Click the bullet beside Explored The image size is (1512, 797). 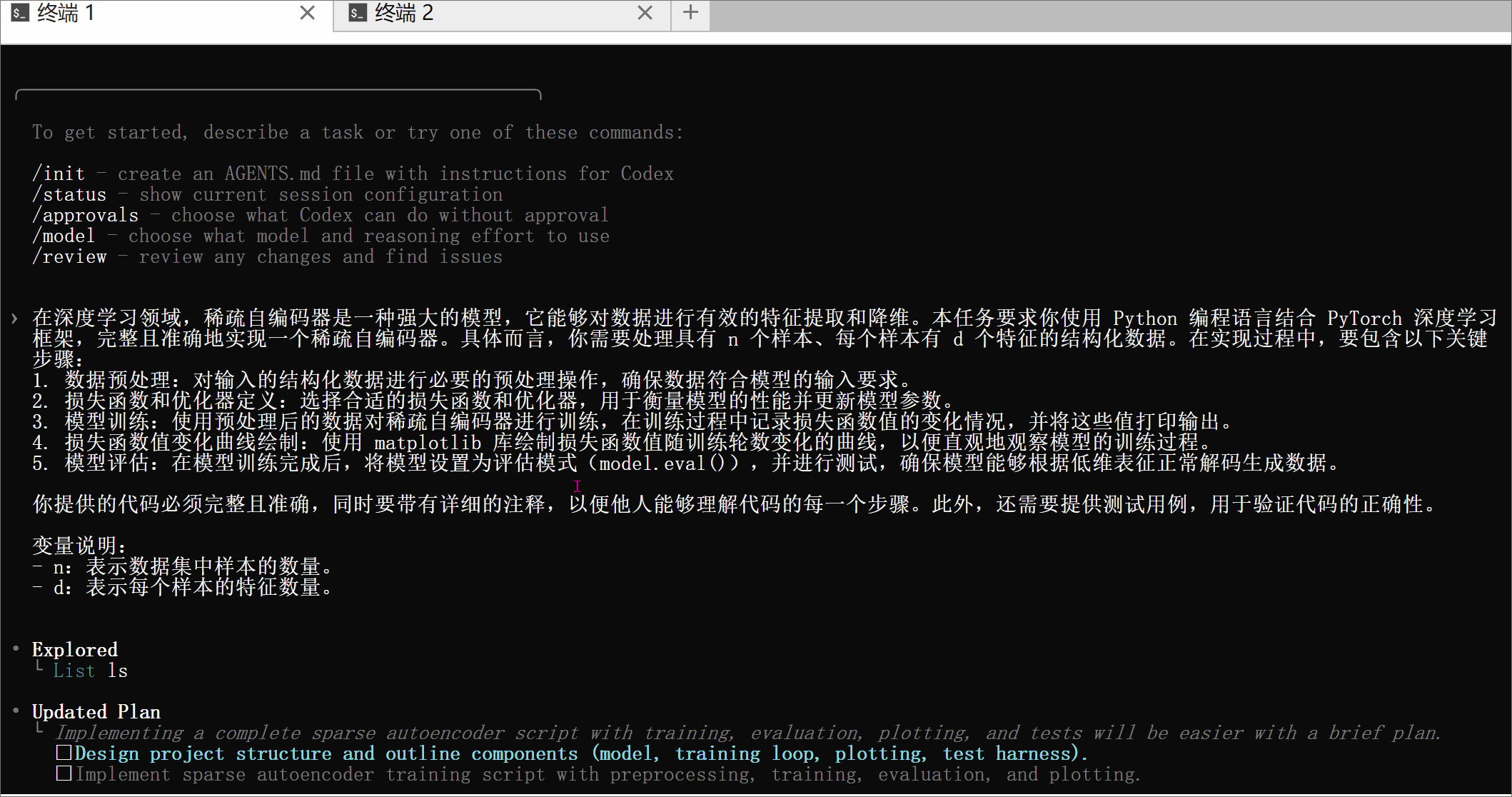(x=16, y=649)
